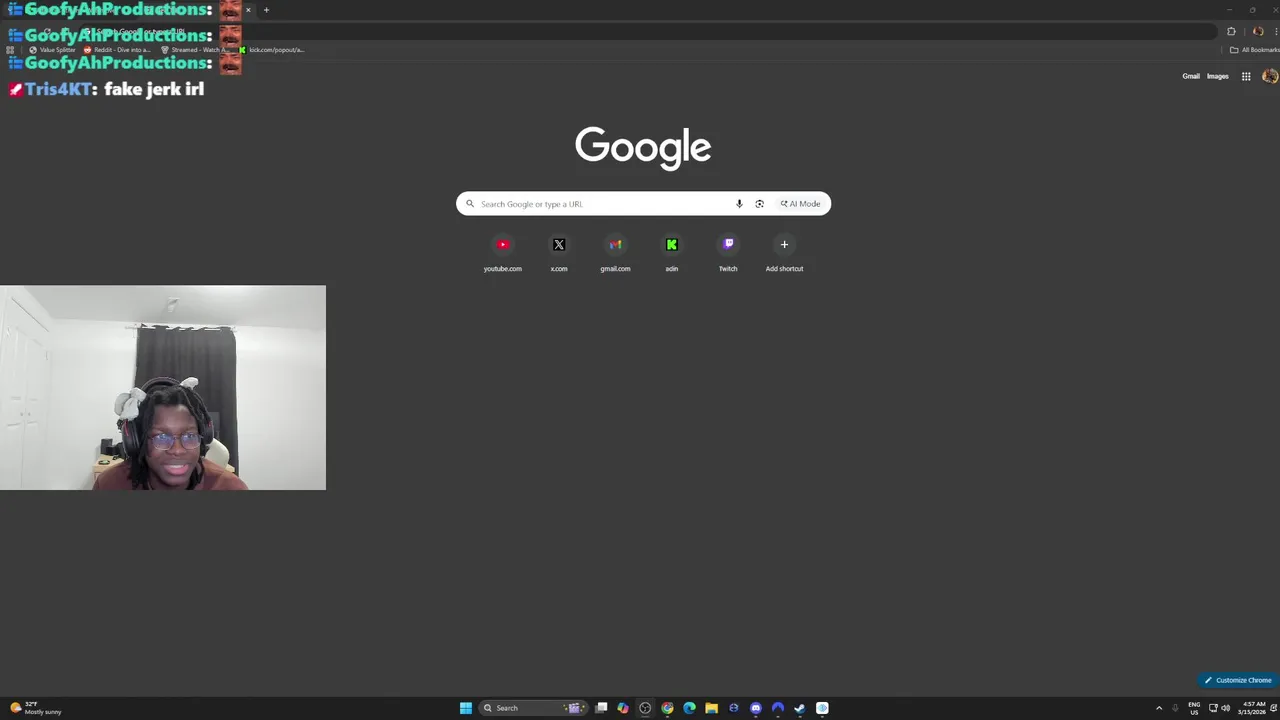Click the Chrome toolbar profile avatar
Screen dimensions: 1280x720
[1258, 31]
